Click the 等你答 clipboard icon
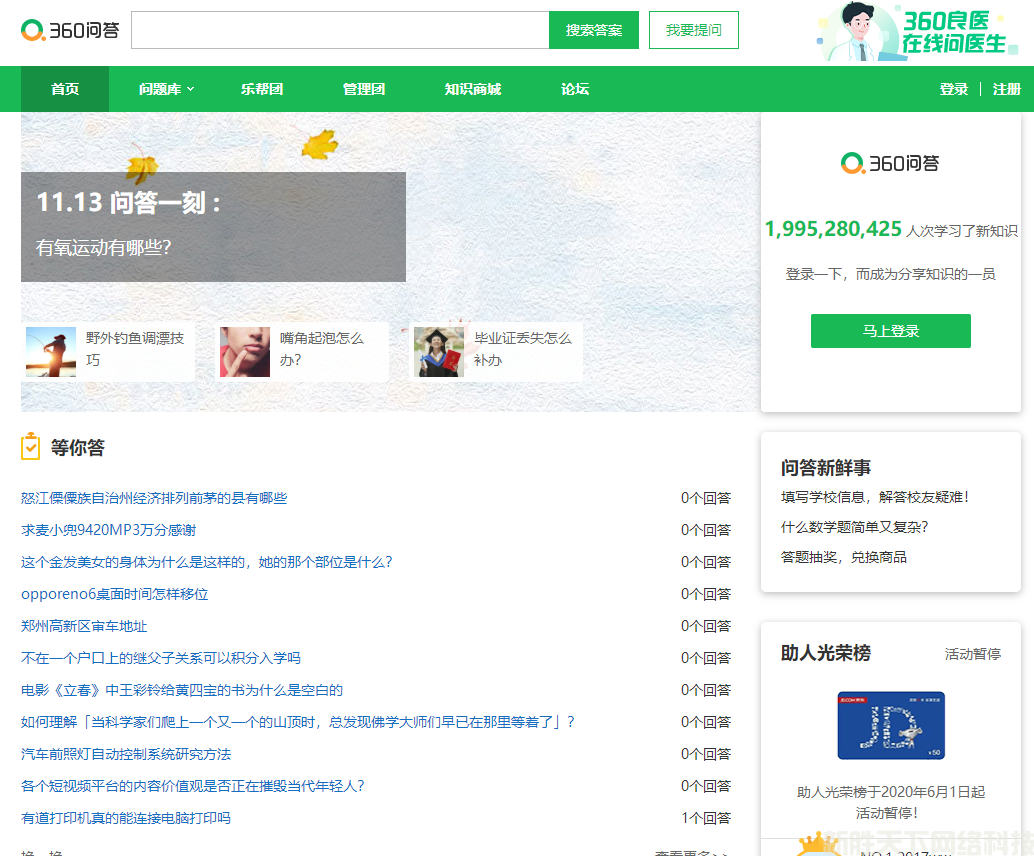This screenshot has width=1034, height=856. (31, 447)
